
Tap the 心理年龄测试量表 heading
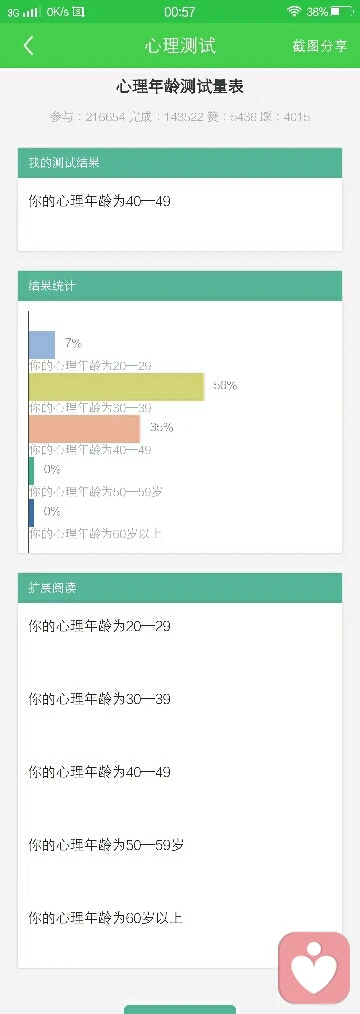point(180,87)
